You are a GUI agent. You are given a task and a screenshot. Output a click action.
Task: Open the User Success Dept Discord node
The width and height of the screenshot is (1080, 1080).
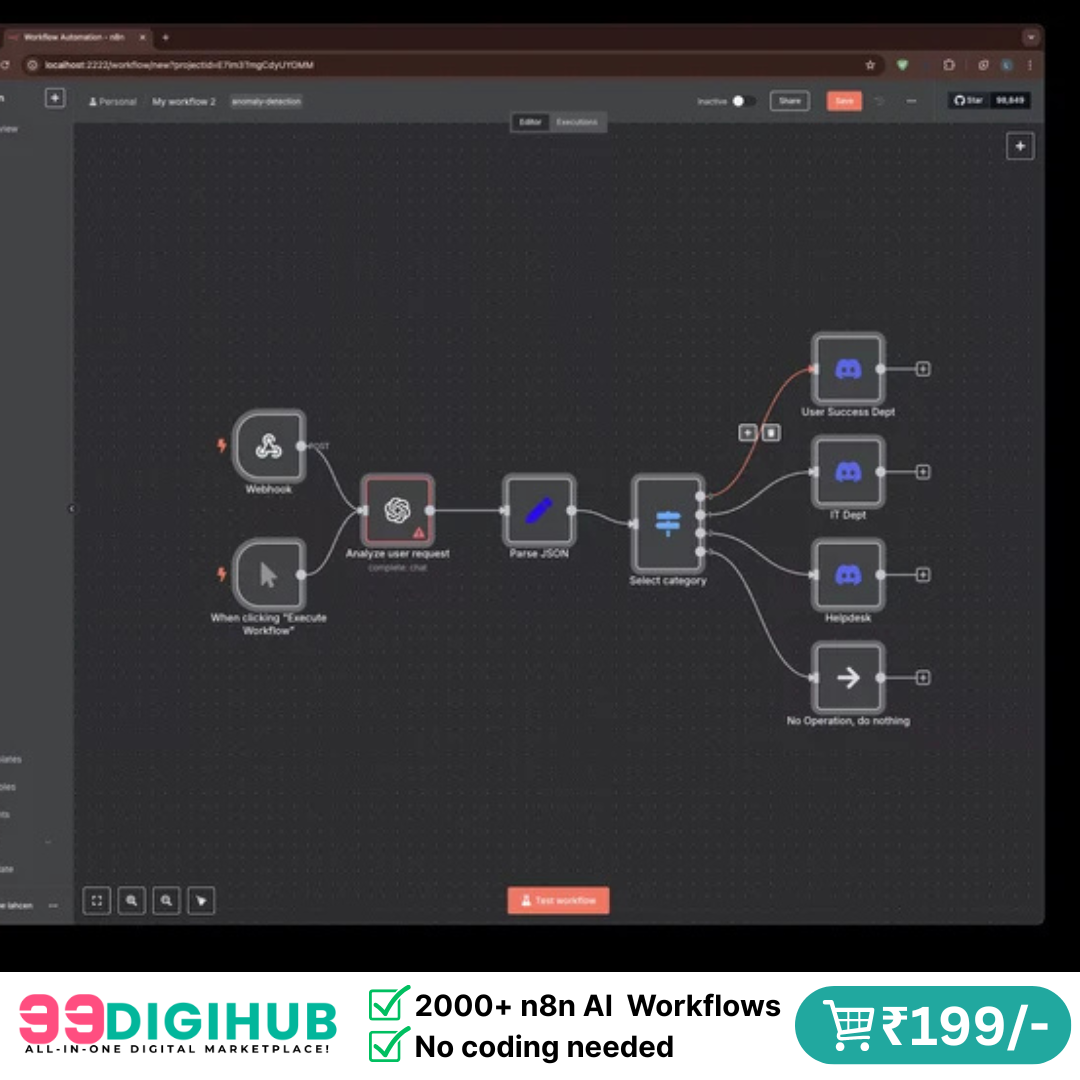[x=848, y=368]
